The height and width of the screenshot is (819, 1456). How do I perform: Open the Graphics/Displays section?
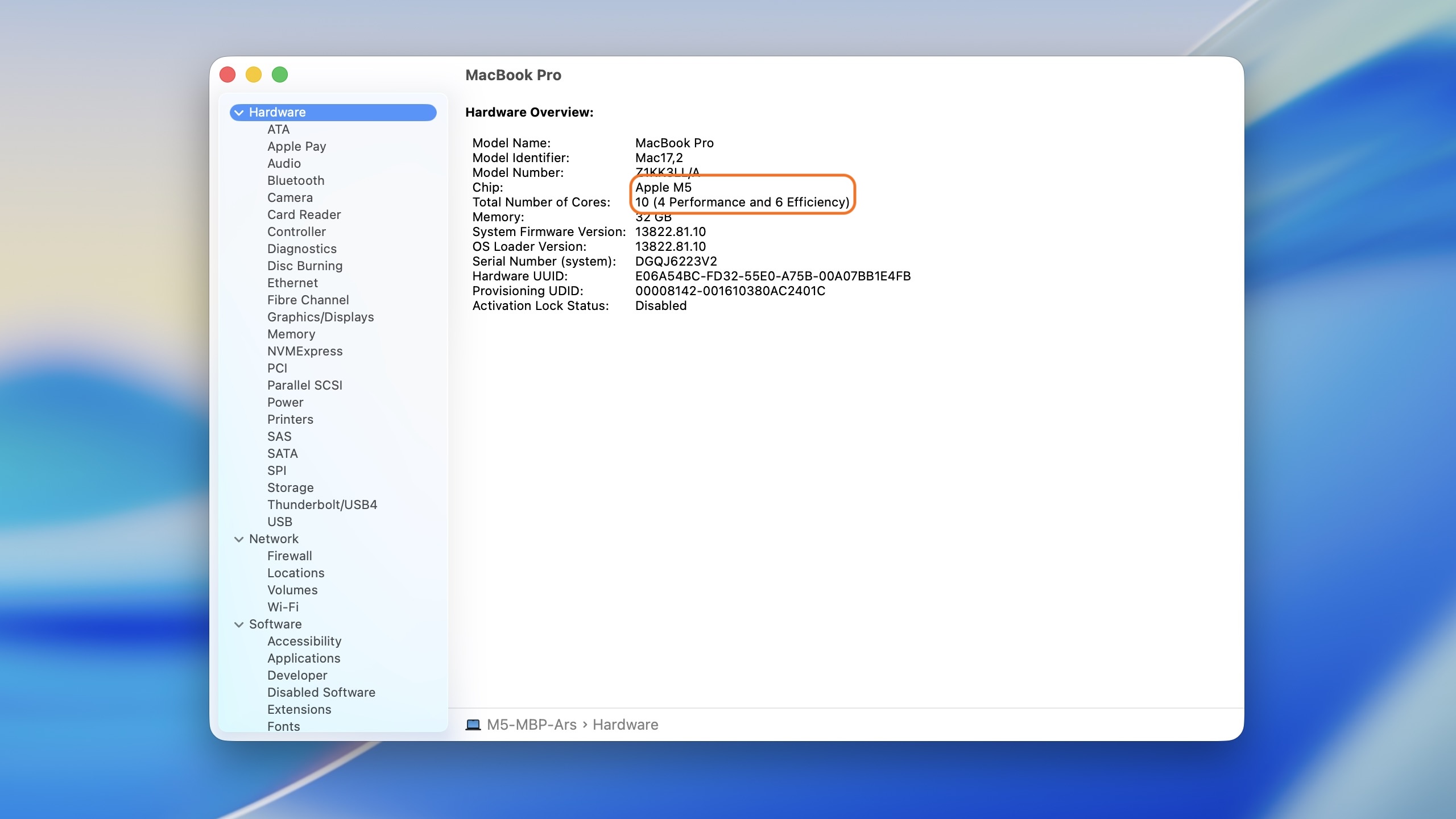320,317
